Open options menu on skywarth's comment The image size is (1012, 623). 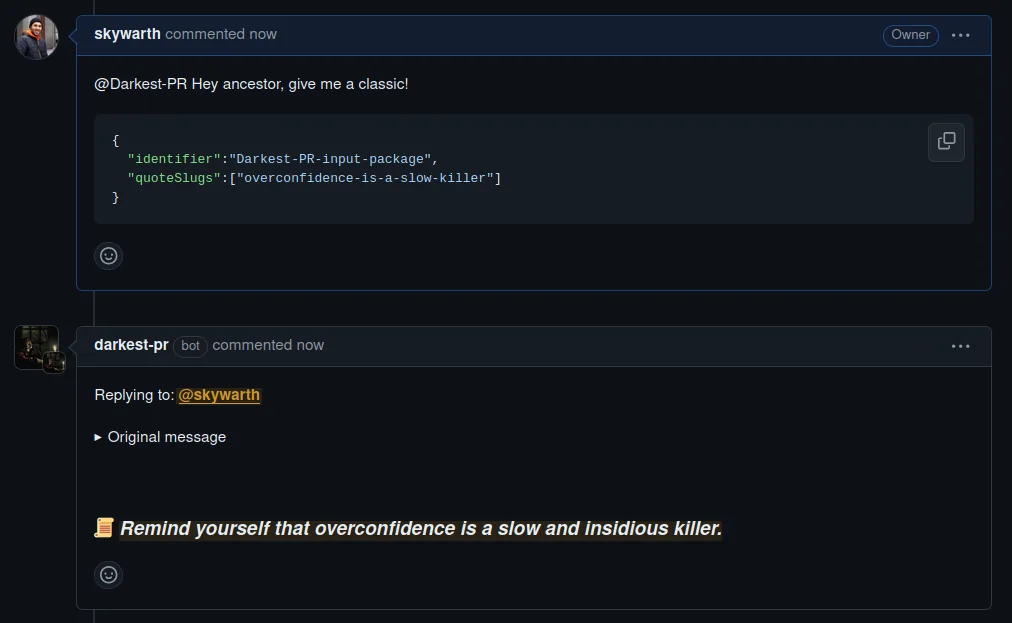pos(961,35)
